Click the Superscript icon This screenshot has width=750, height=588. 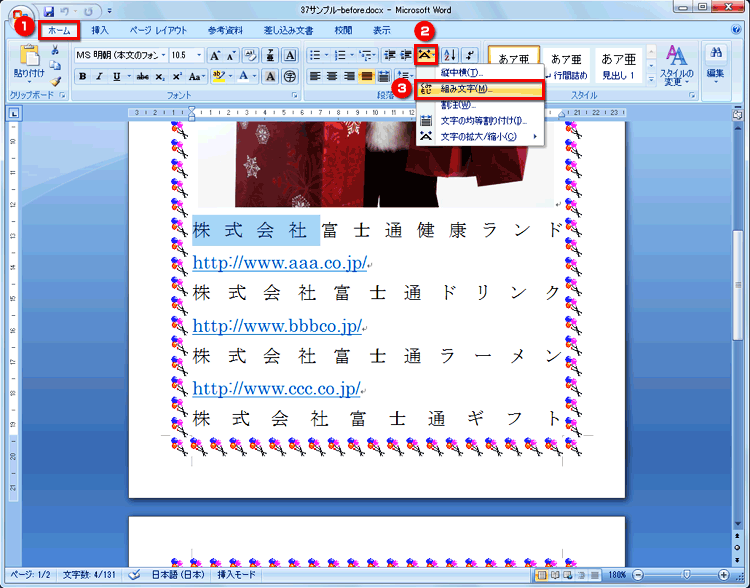point(177,77)
